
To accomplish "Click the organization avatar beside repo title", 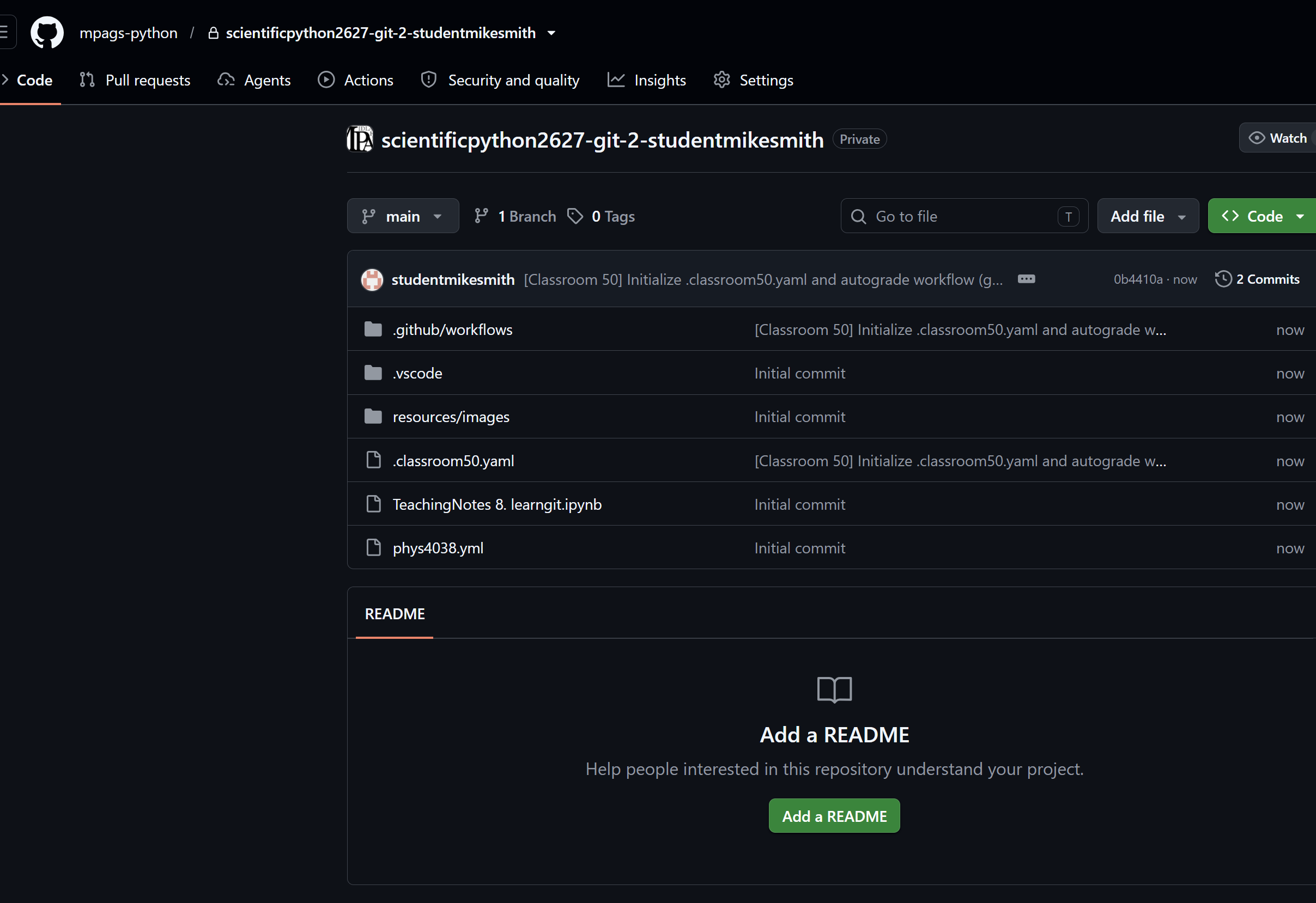I will click(x=360, y=139).
